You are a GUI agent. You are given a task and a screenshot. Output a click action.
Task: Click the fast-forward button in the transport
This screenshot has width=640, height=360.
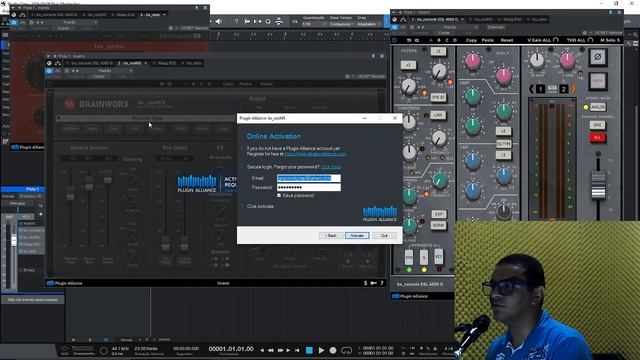280,350
